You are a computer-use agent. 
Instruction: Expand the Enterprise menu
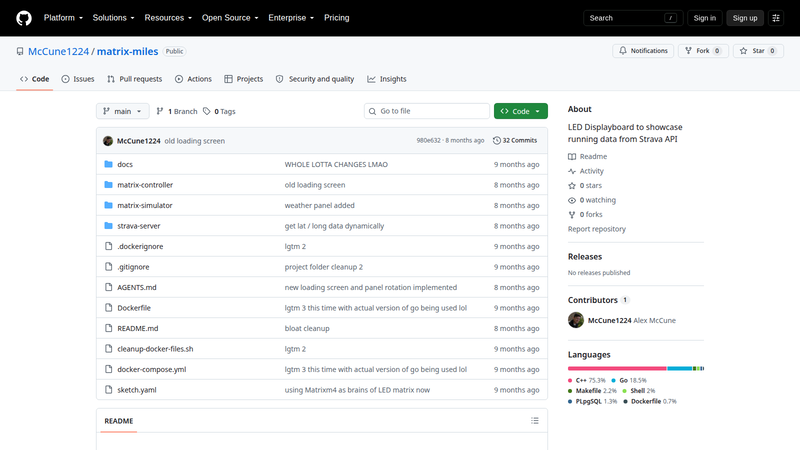(291, 18)
